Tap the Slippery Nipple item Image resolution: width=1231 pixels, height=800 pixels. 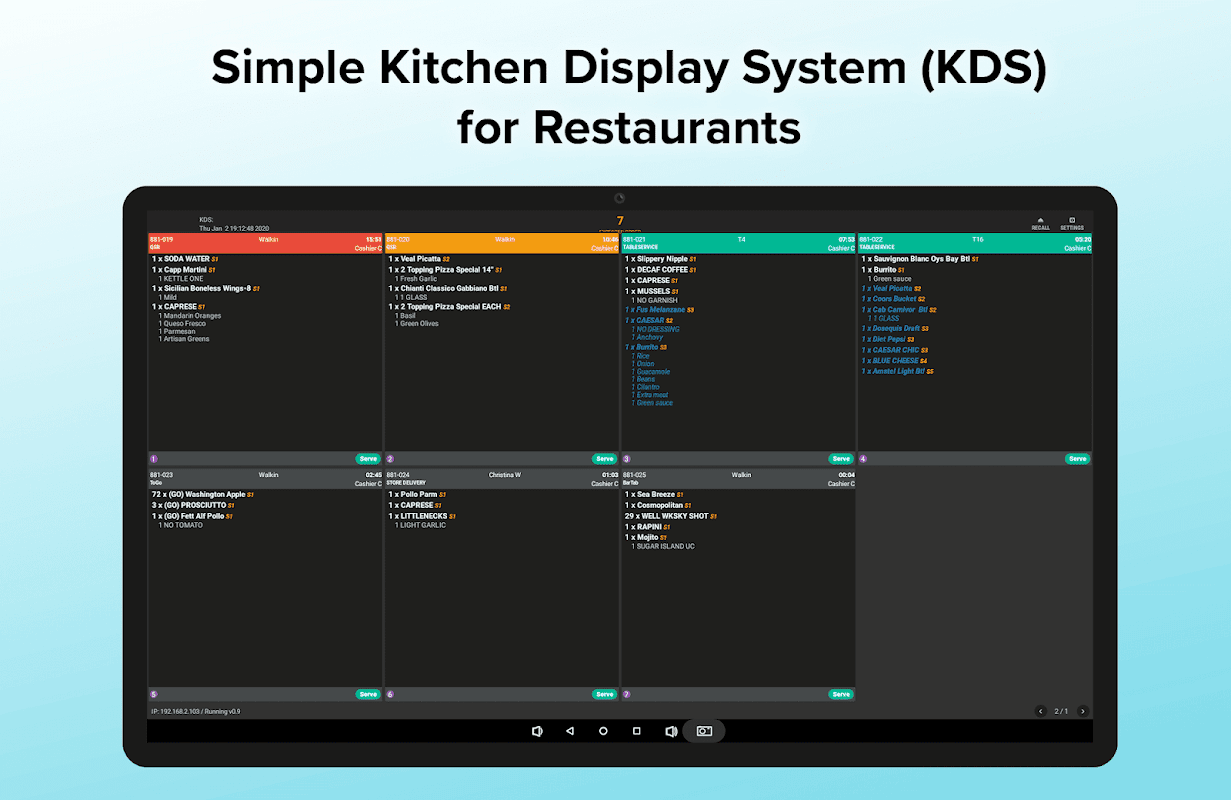(x=661, y=259)
